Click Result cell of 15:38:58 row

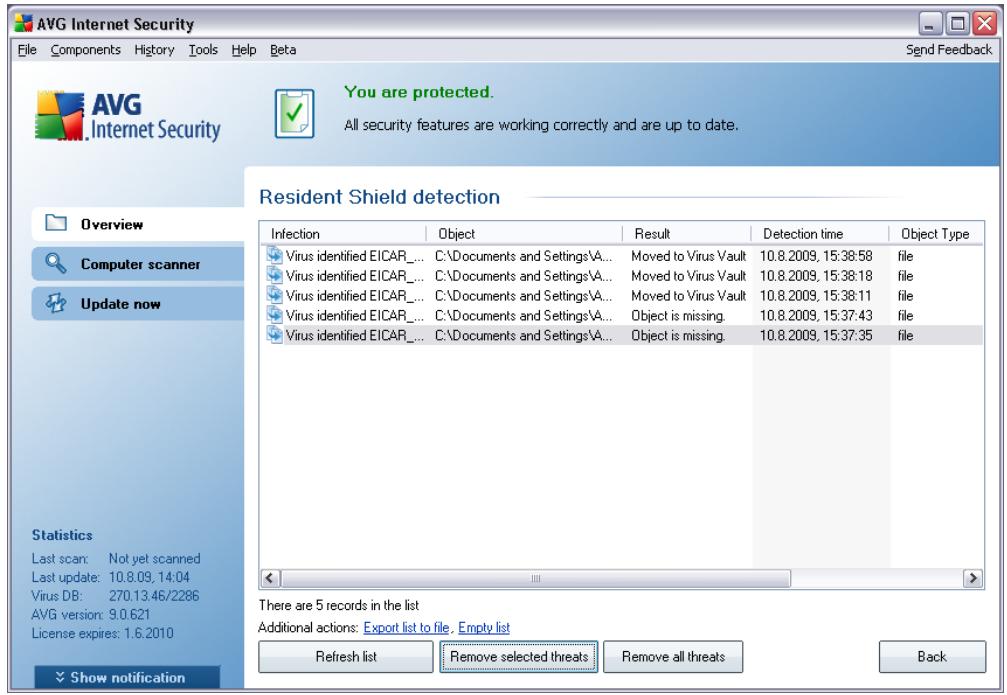tap(688, 256)
